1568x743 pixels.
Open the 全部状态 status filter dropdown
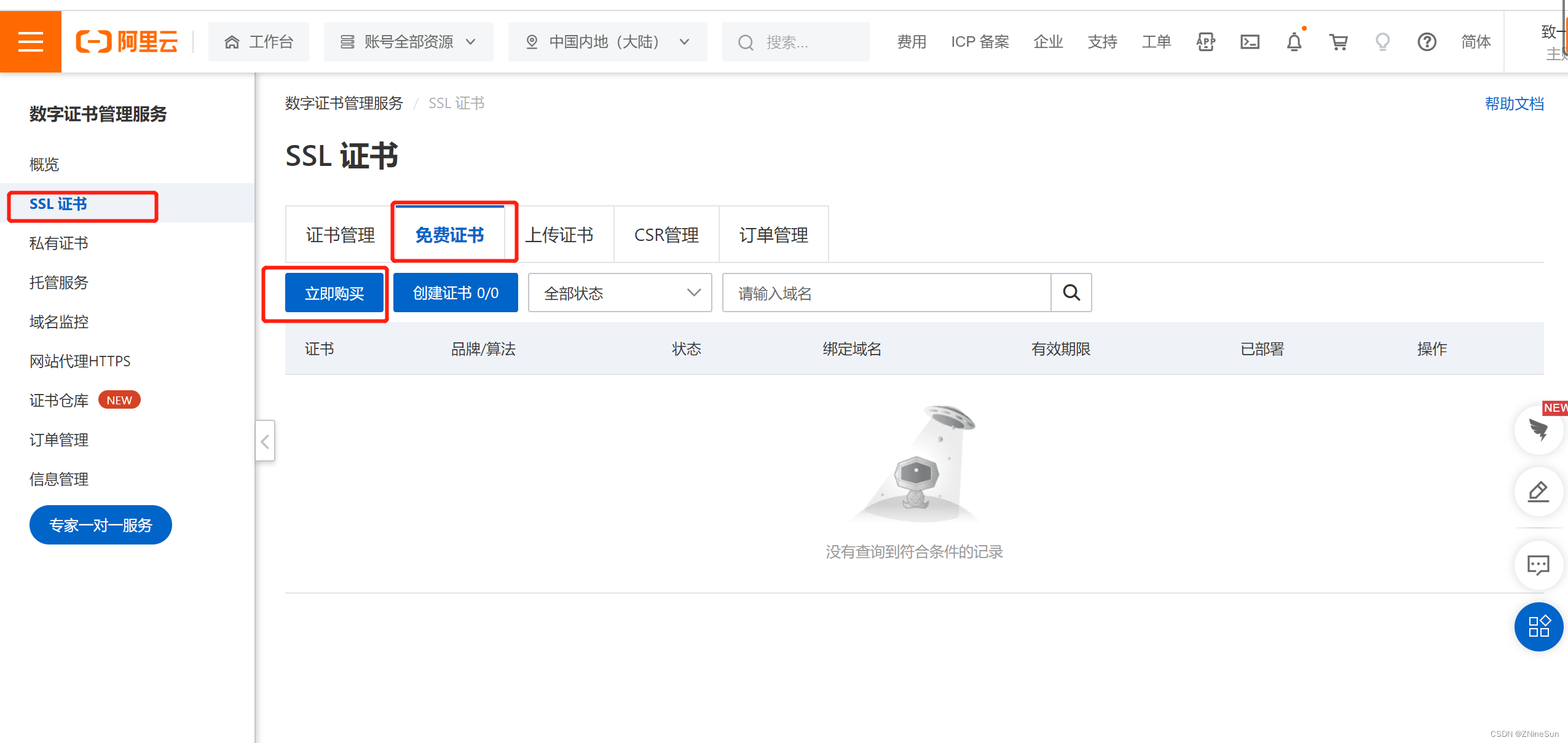click(620, 293)
